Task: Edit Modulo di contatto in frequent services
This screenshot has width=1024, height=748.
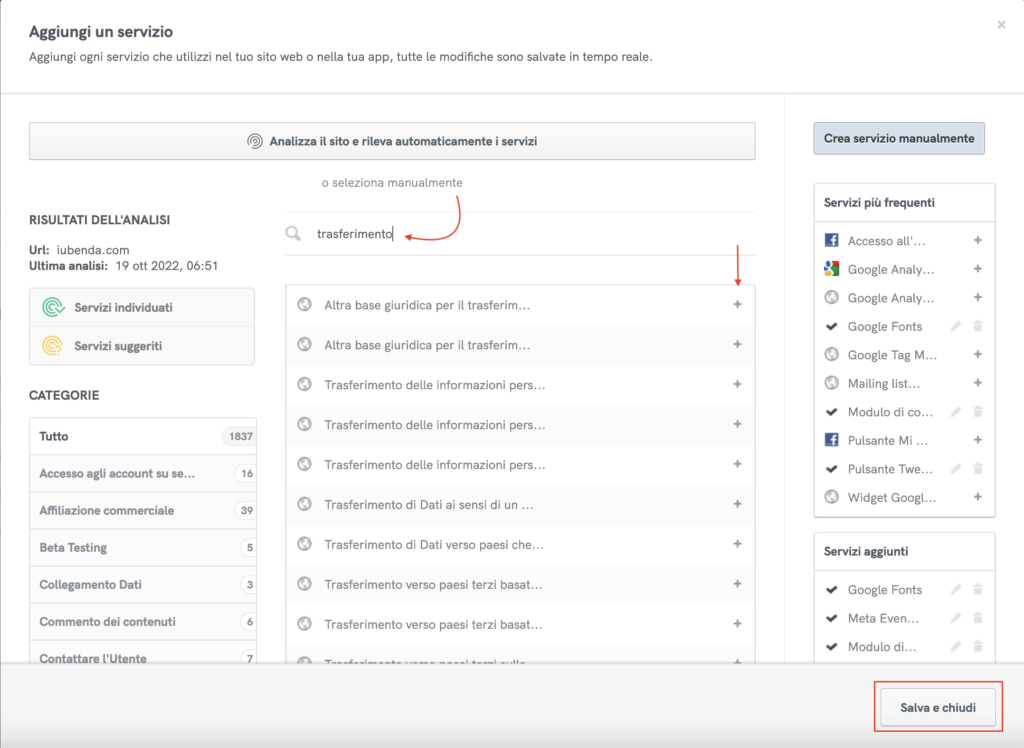Action: (956, 412)
